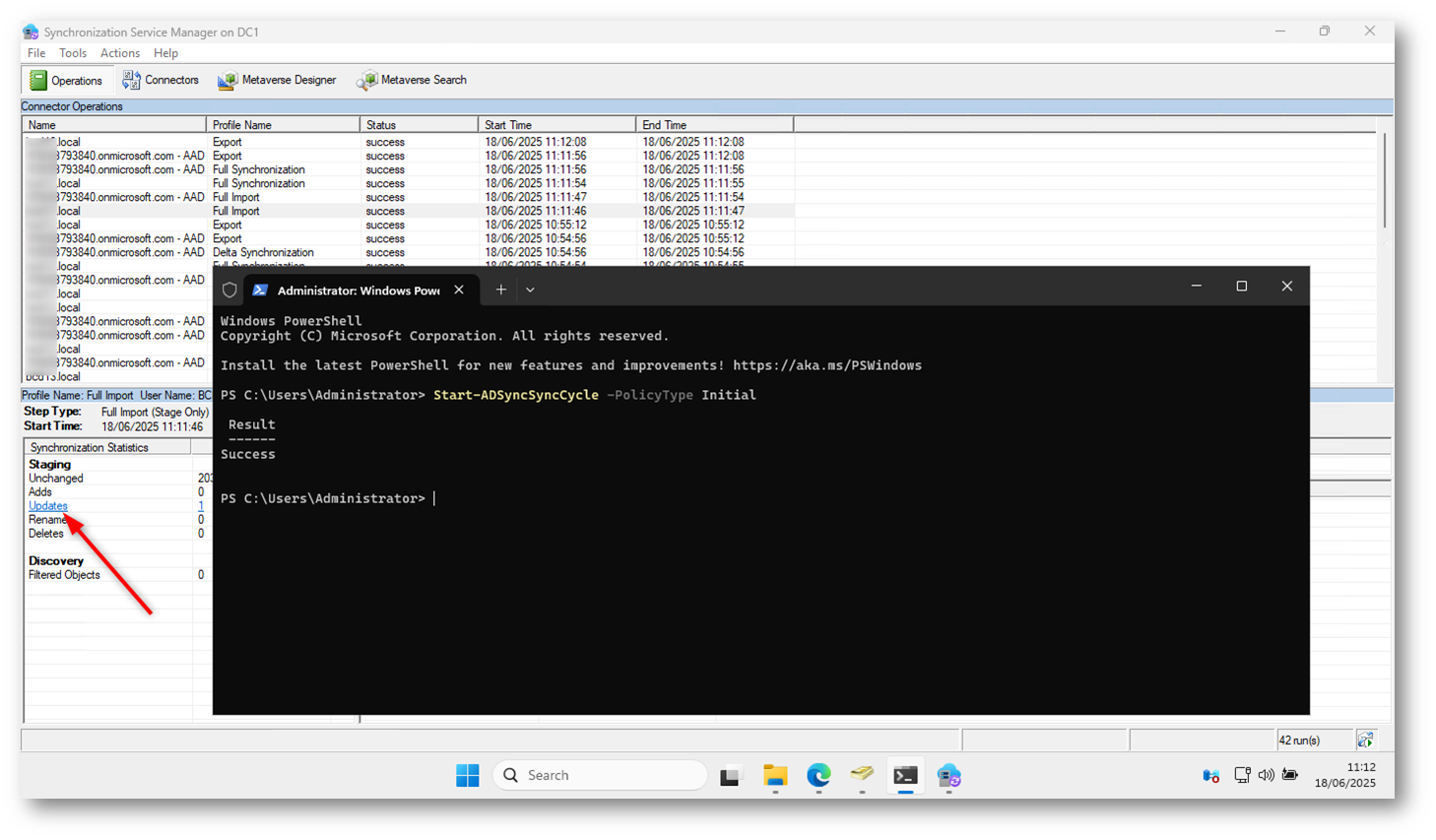Screen dimensions: 1436x840
Task: Select Full Import run started 11:11:47
Action: (x=408, y=197)
